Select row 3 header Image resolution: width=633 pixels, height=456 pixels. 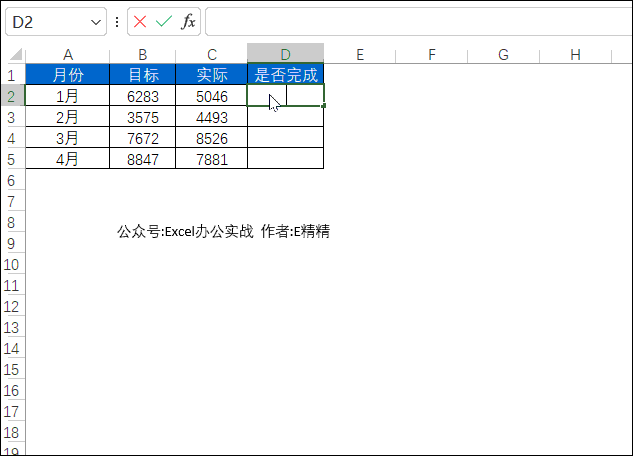(11, 117)
